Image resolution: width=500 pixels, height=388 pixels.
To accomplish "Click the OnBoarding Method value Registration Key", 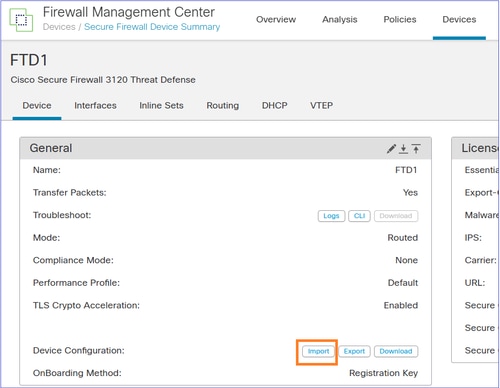I will pos(383,373).
